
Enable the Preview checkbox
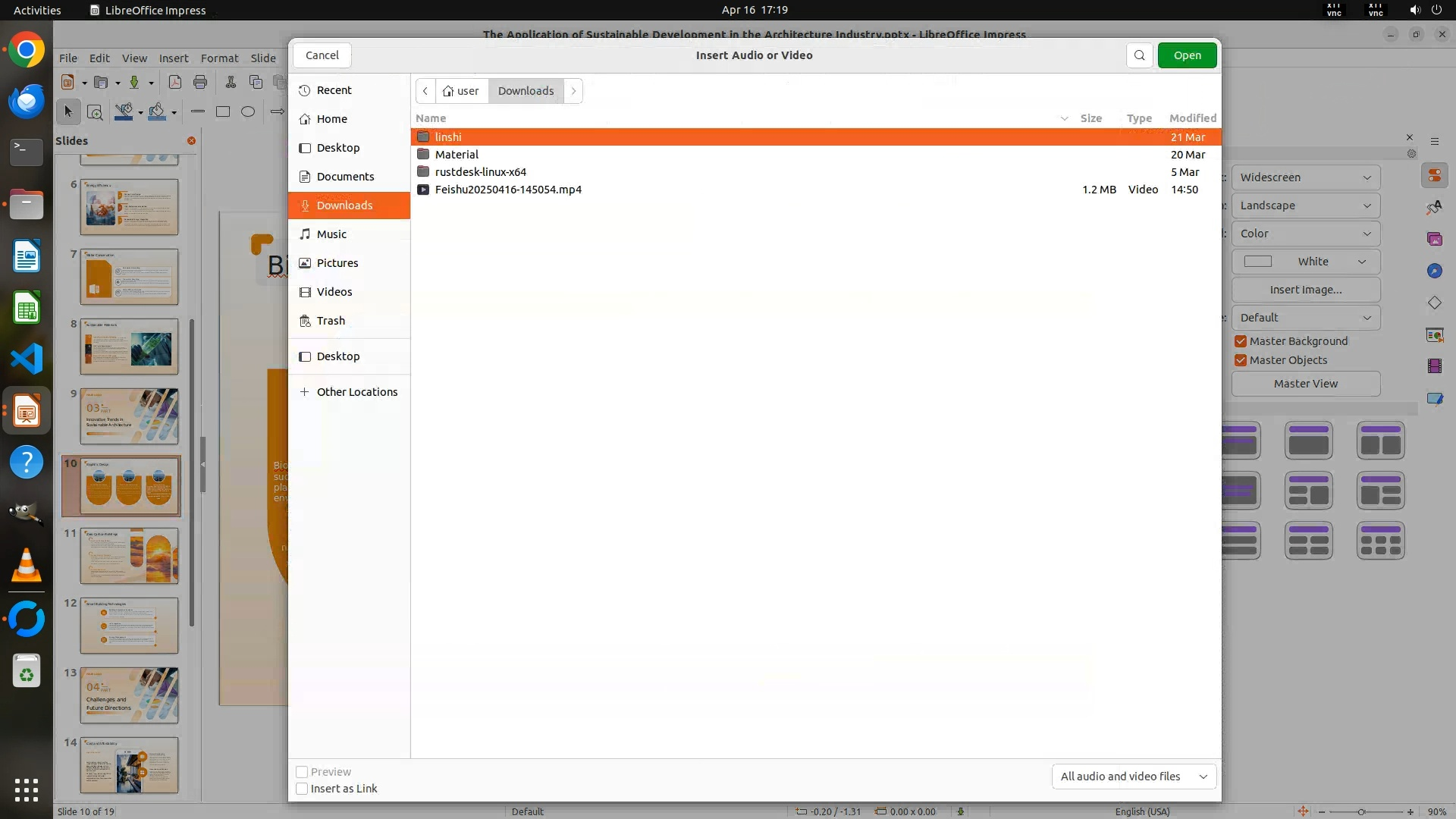302,772
